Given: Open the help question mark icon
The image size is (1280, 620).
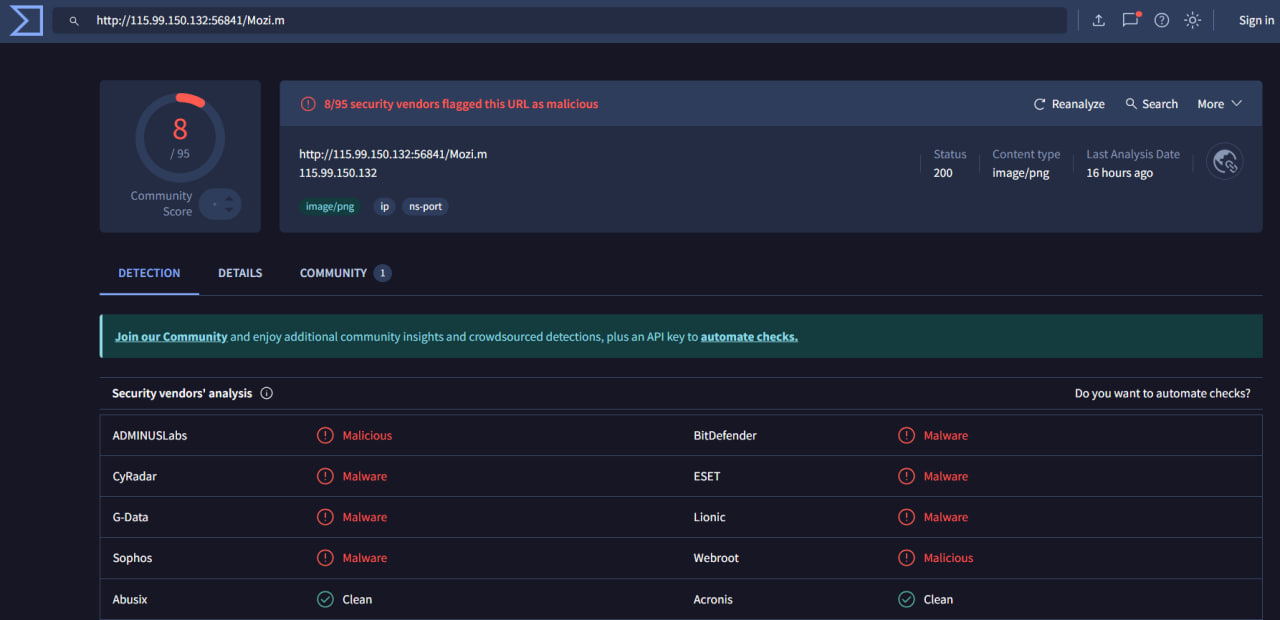Looking at the screenshot, I should tap(1161, 20).
